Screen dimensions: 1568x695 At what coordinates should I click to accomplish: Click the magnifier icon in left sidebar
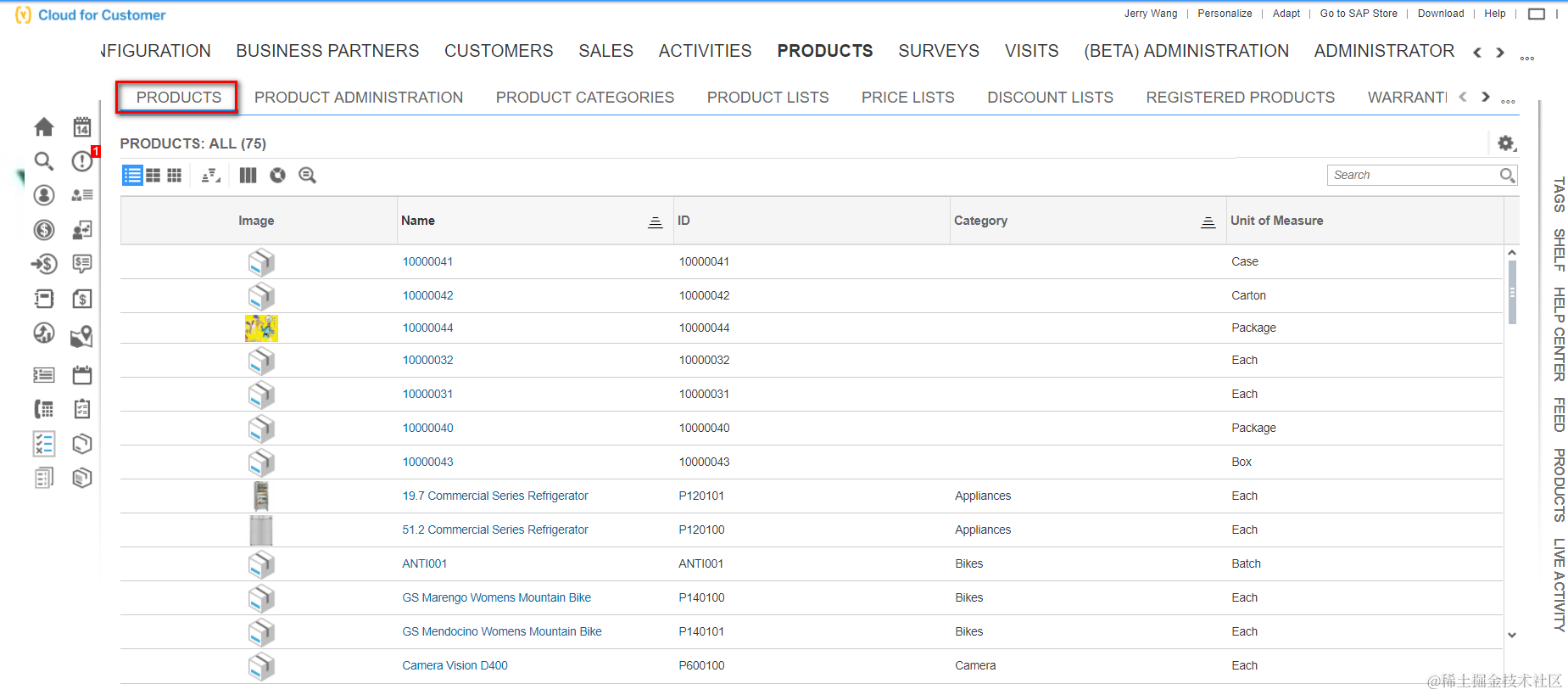[x=44, y=161]
